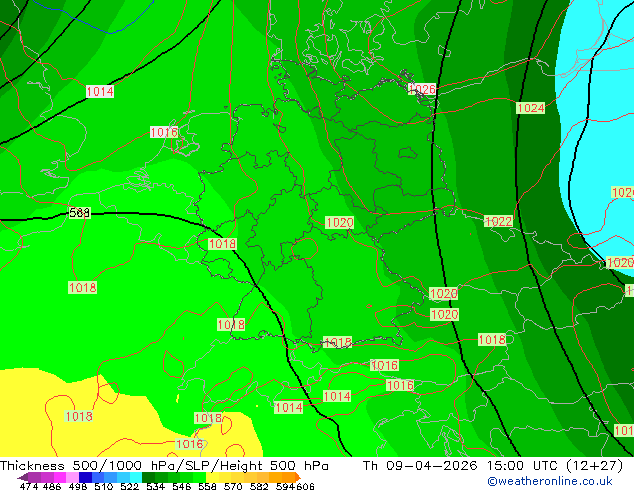Click the legend value 534
This screenshot has width=634, height=490.
click(155, 486)
